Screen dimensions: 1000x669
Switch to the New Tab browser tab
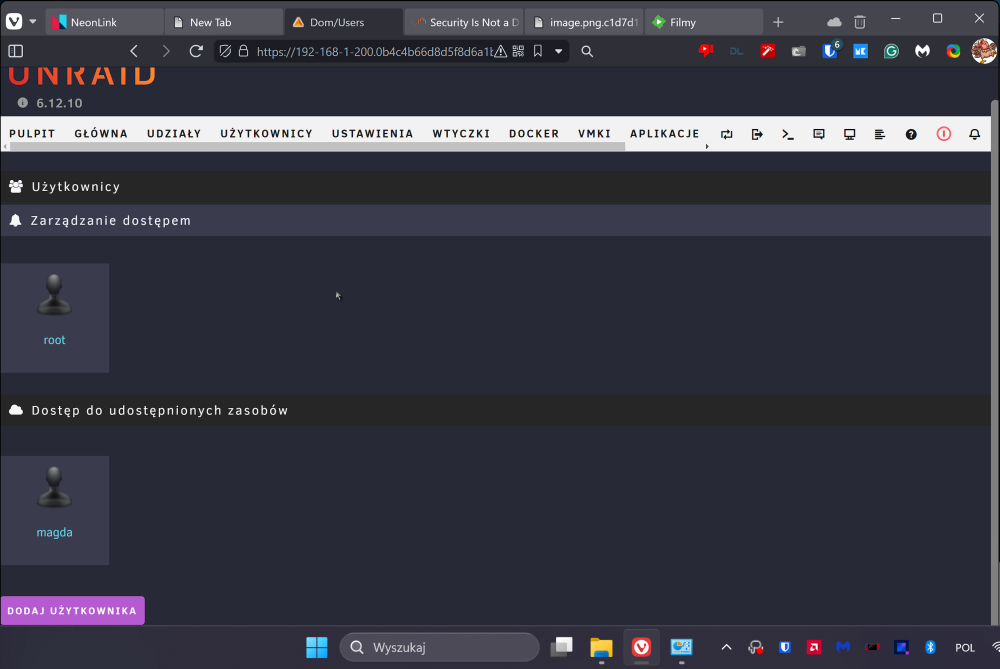(223, 22)
